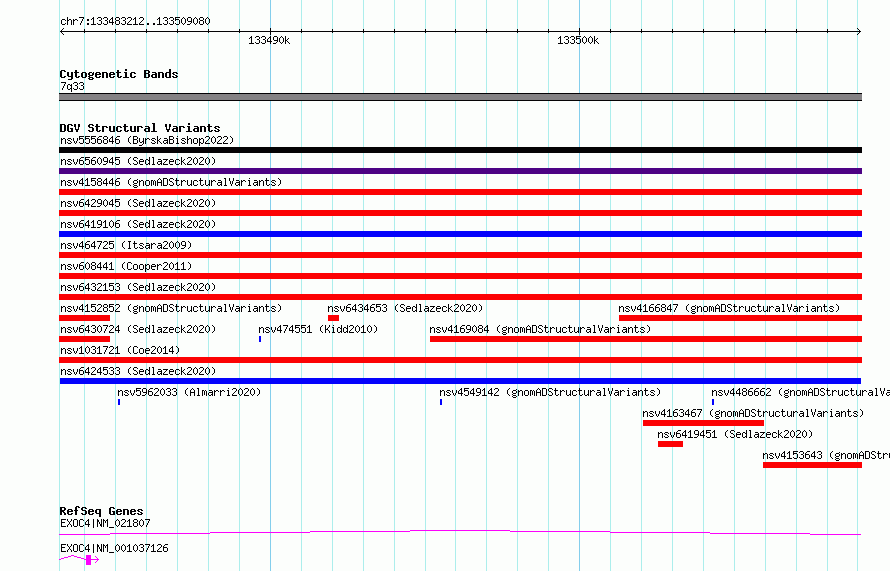Select the 7q33 band label
Viewport: 890px width, 571px height.
tap(72, 86)
